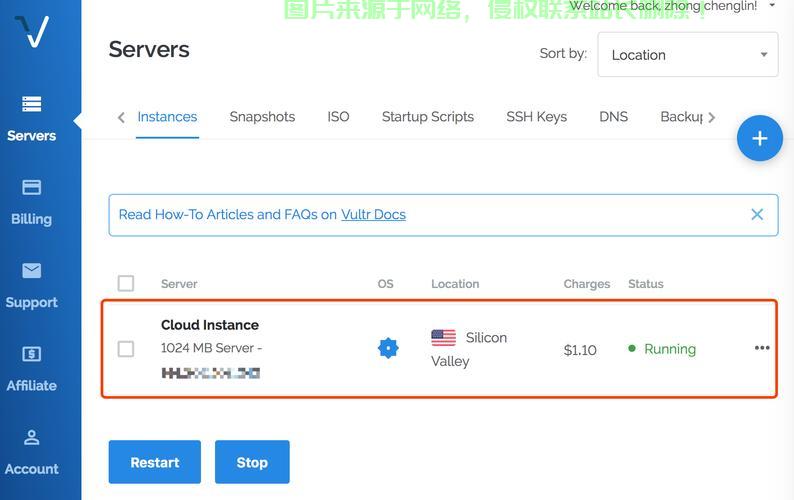Click the OS gear icon for instance

(388, 348)
